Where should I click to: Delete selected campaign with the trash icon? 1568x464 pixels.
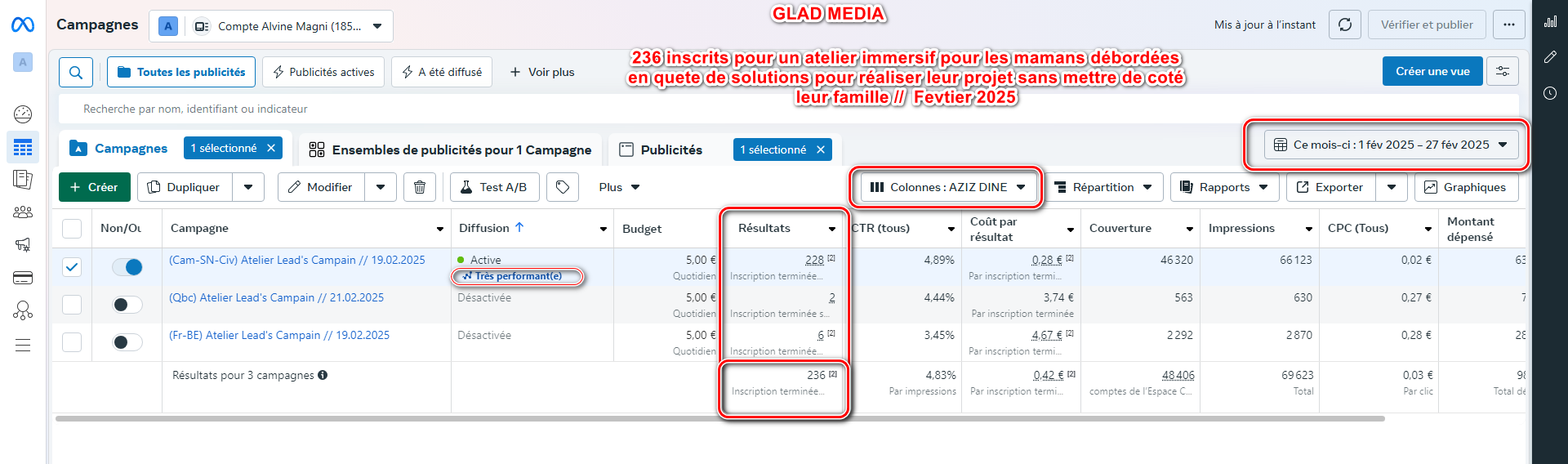coord(420,187)
